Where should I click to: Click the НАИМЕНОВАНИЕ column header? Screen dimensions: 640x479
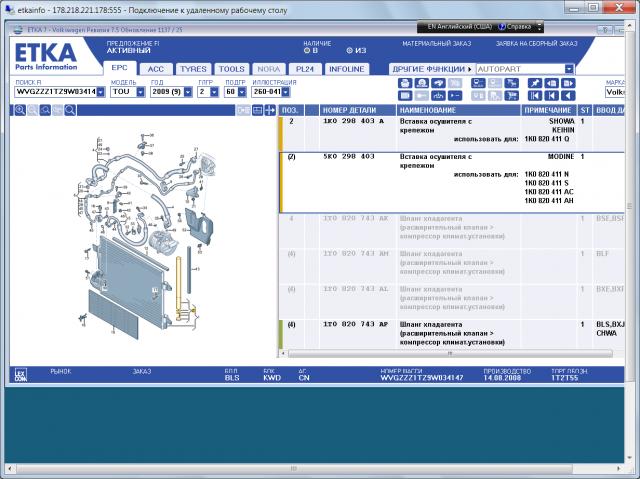[459, 110]
